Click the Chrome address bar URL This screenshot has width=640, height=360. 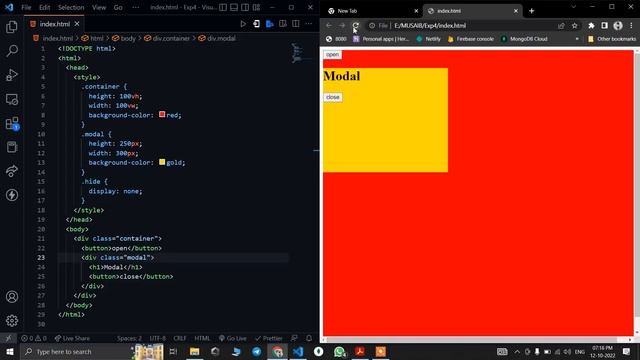pos(430,26)
